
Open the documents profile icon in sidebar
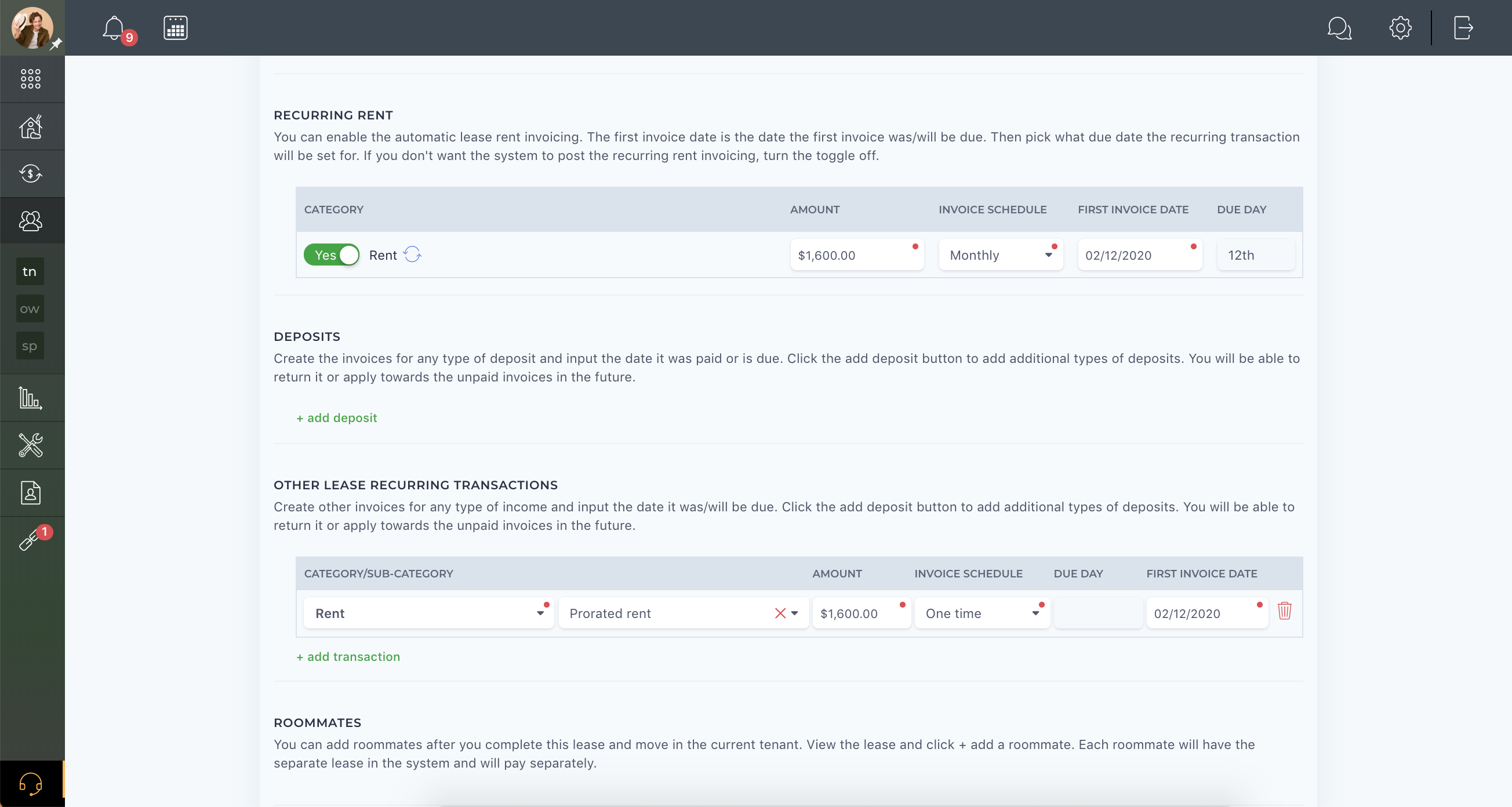(31, 493)
